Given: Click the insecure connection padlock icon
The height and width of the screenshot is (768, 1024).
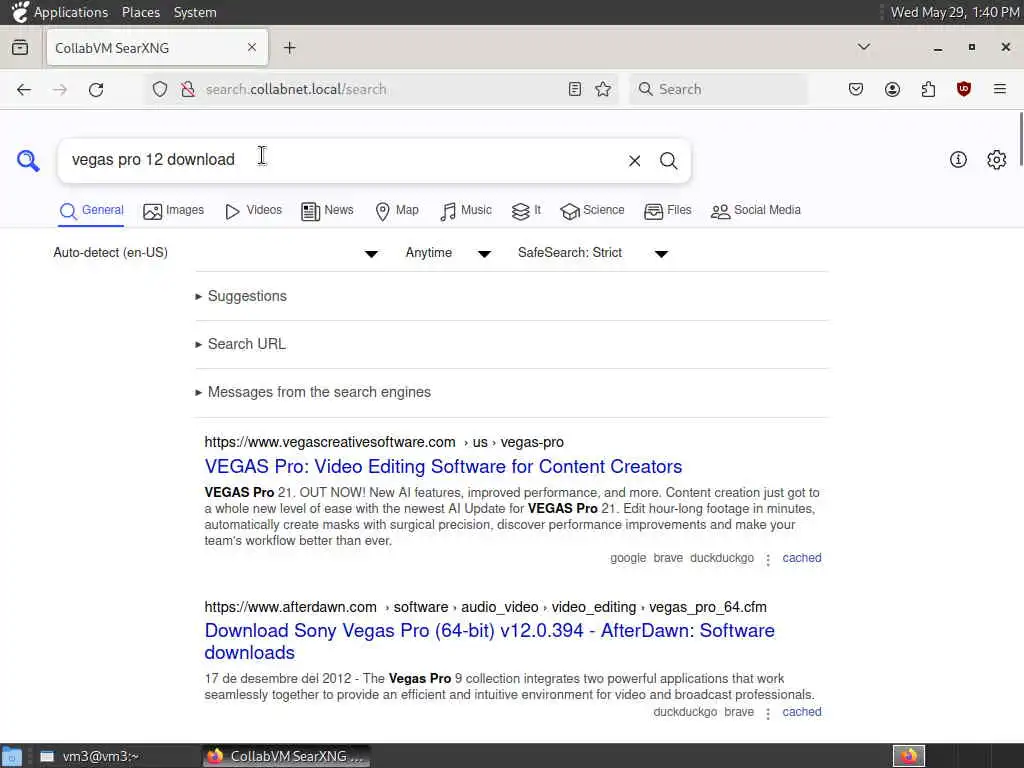Looking at the screenshot, I should click(188, 89).
